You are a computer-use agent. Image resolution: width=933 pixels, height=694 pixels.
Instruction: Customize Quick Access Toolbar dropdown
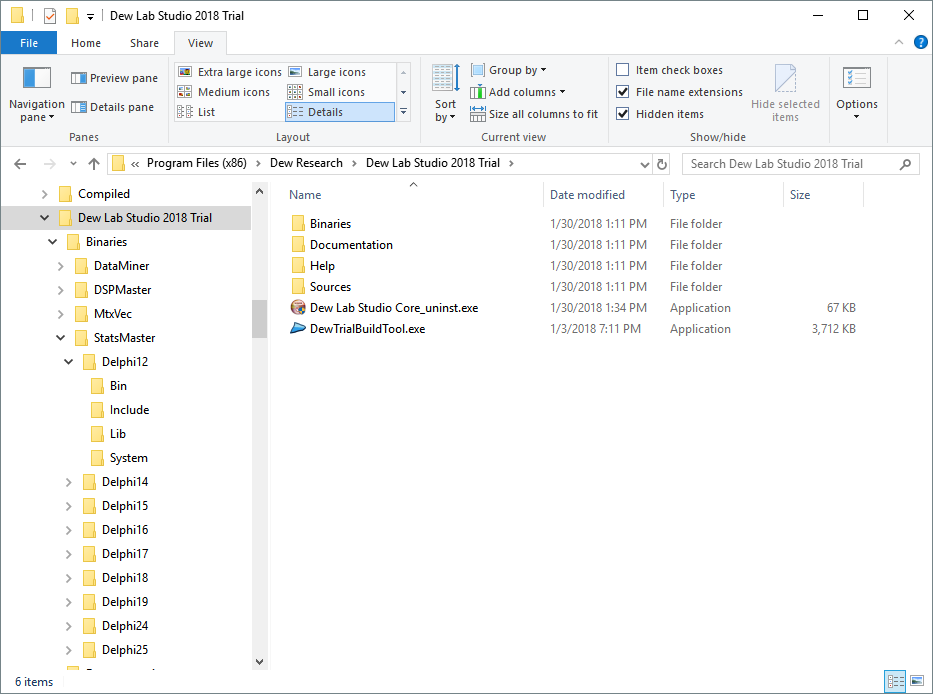[90, 17]
